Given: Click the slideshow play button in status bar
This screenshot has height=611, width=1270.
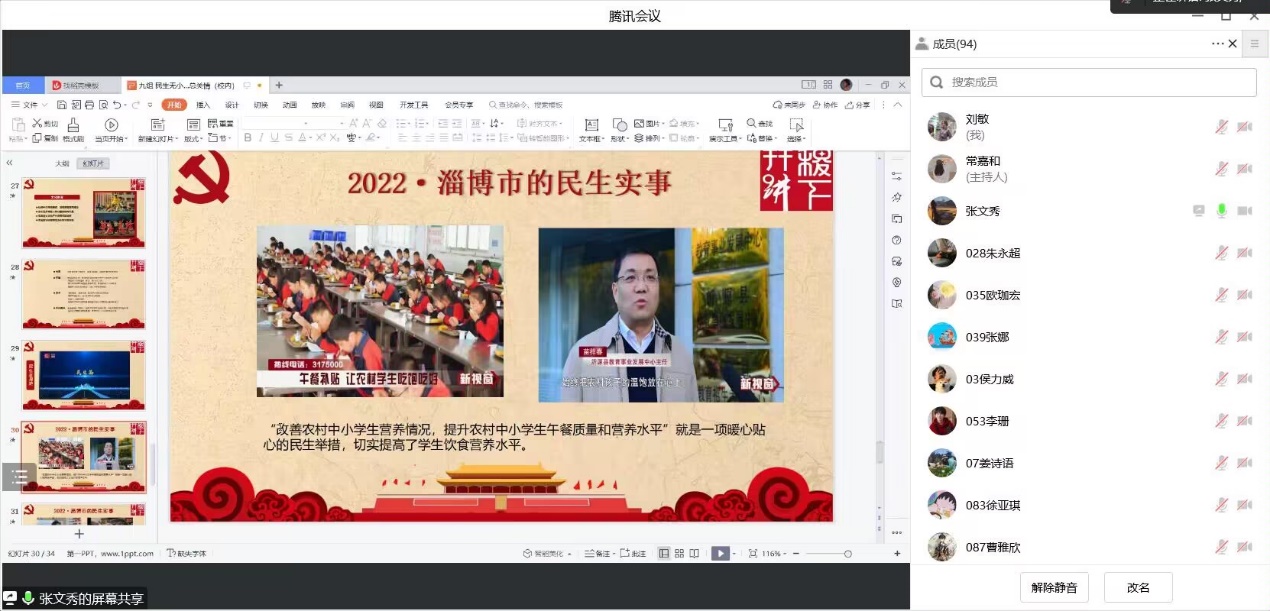Looking at the screenshot, I should point(719,553).
